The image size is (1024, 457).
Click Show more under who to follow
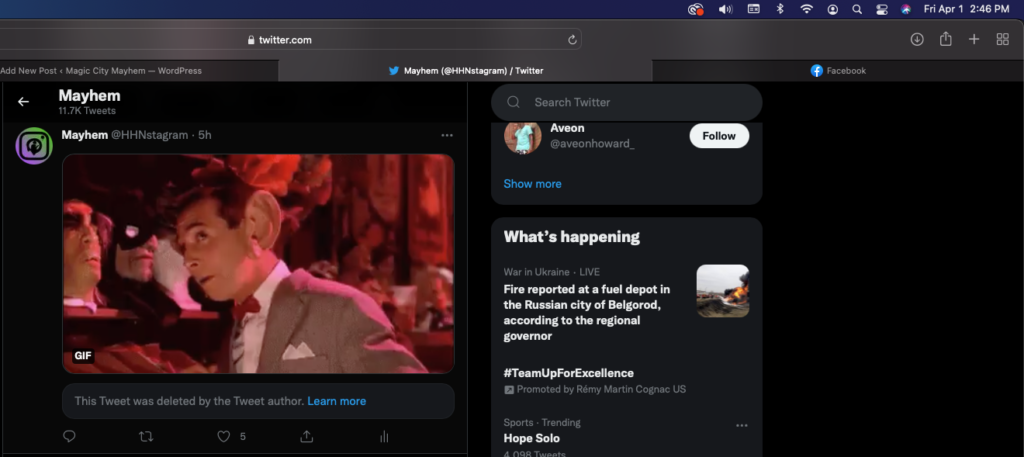click(532, 184)
